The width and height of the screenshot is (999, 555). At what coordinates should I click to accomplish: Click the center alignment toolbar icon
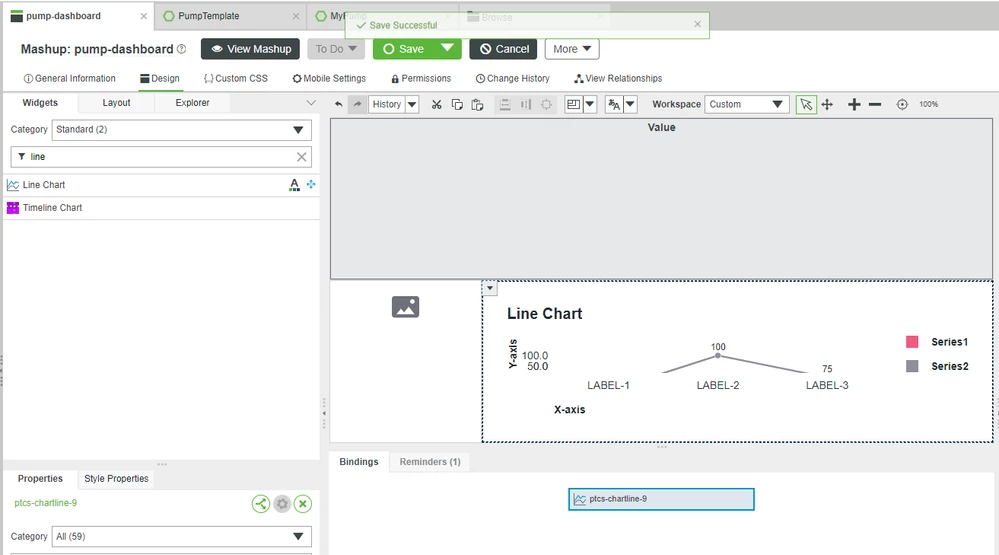pyautogui.click(x=546, y=105)
